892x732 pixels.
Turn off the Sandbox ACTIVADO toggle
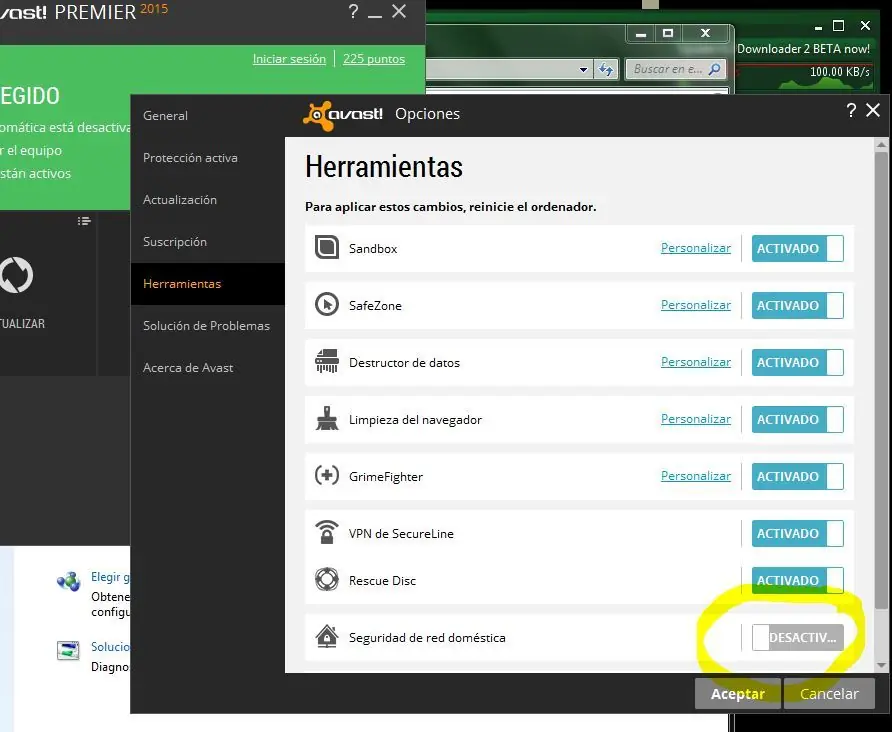[x=797, y=249]
